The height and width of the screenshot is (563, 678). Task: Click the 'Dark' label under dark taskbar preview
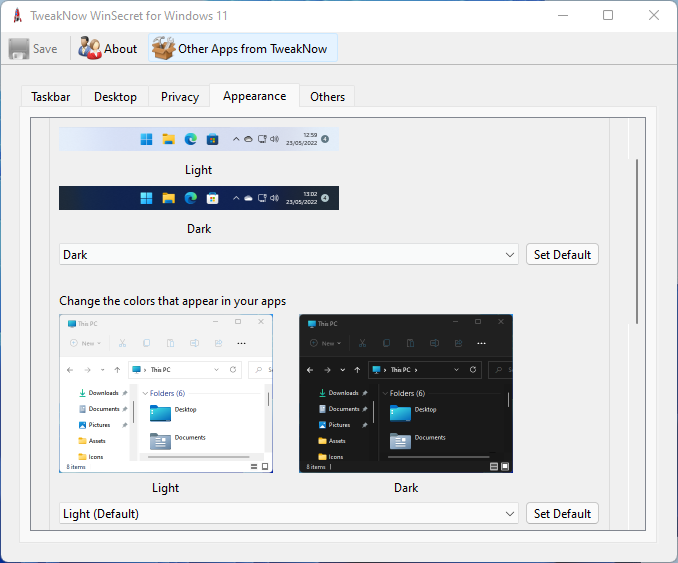point(199,229)
